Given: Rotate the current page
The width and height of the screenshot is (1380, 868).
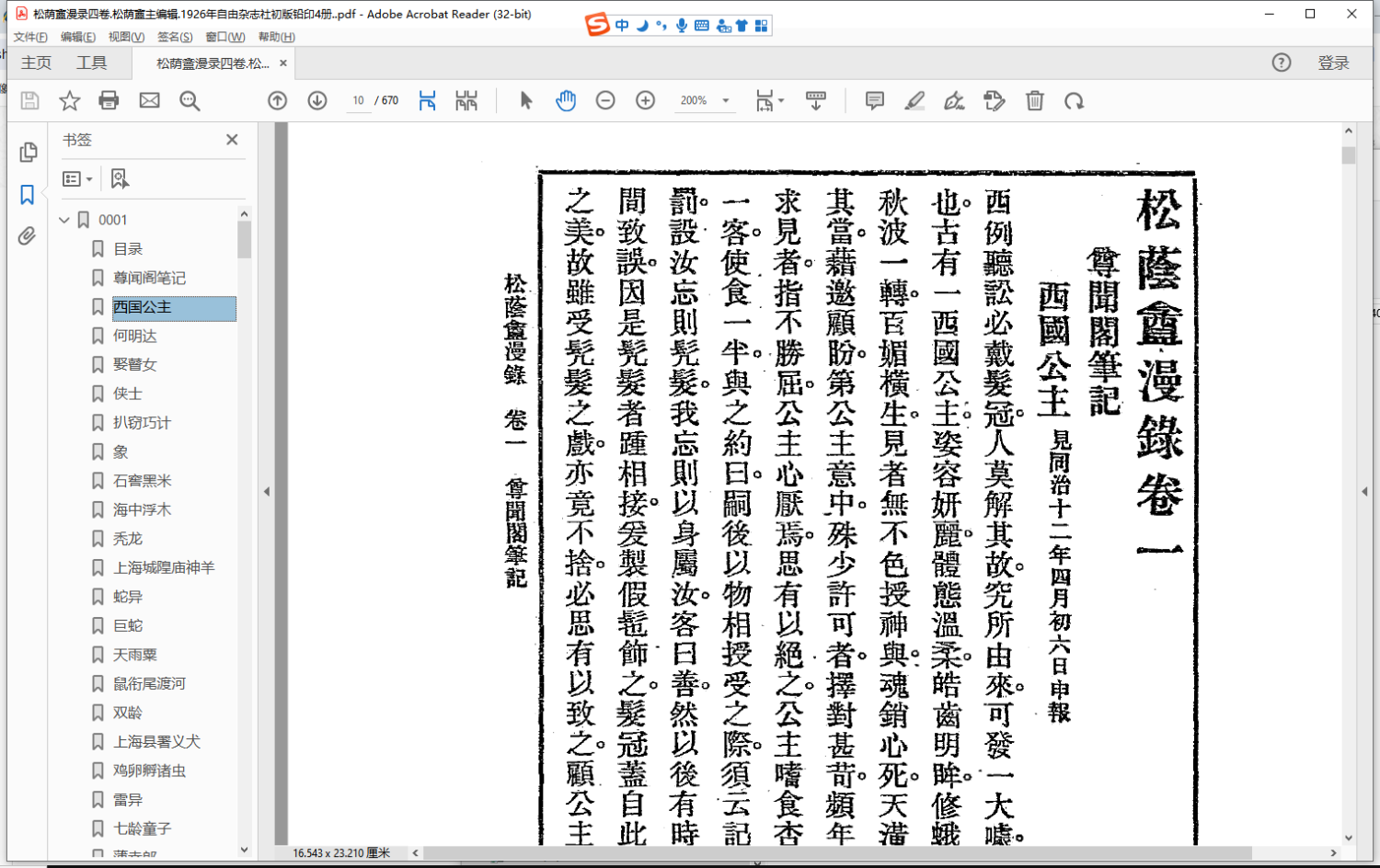Looking at the screenshot, I should (x=1075, y=101).
